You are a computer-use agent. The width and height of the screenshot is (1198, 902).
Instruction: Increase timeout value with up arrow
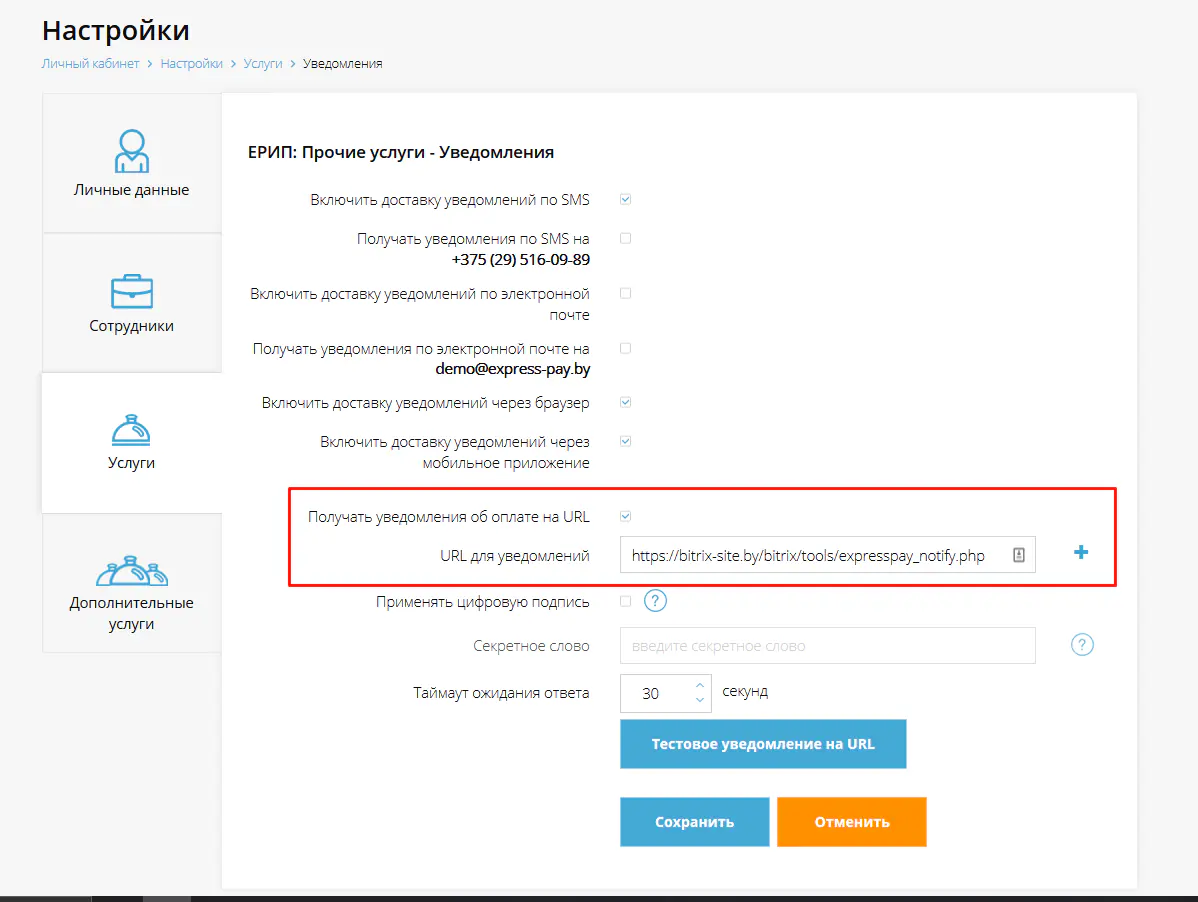coord(700,685)
